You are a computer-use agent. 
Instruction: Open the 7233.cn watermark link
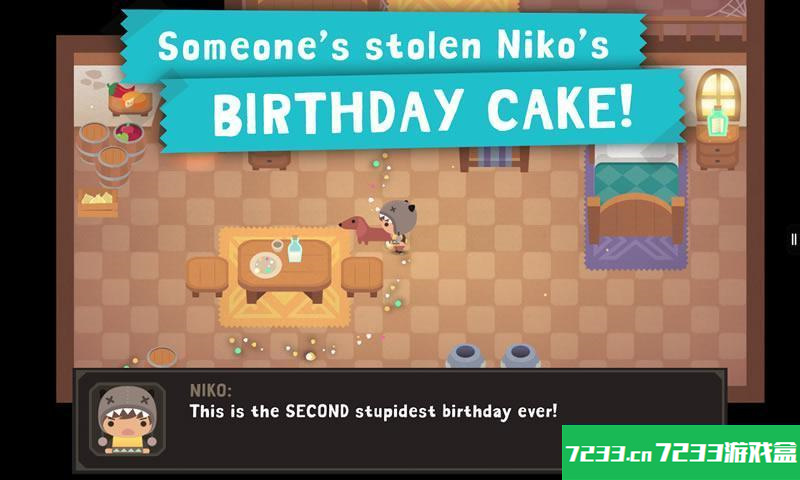[681, 452]
